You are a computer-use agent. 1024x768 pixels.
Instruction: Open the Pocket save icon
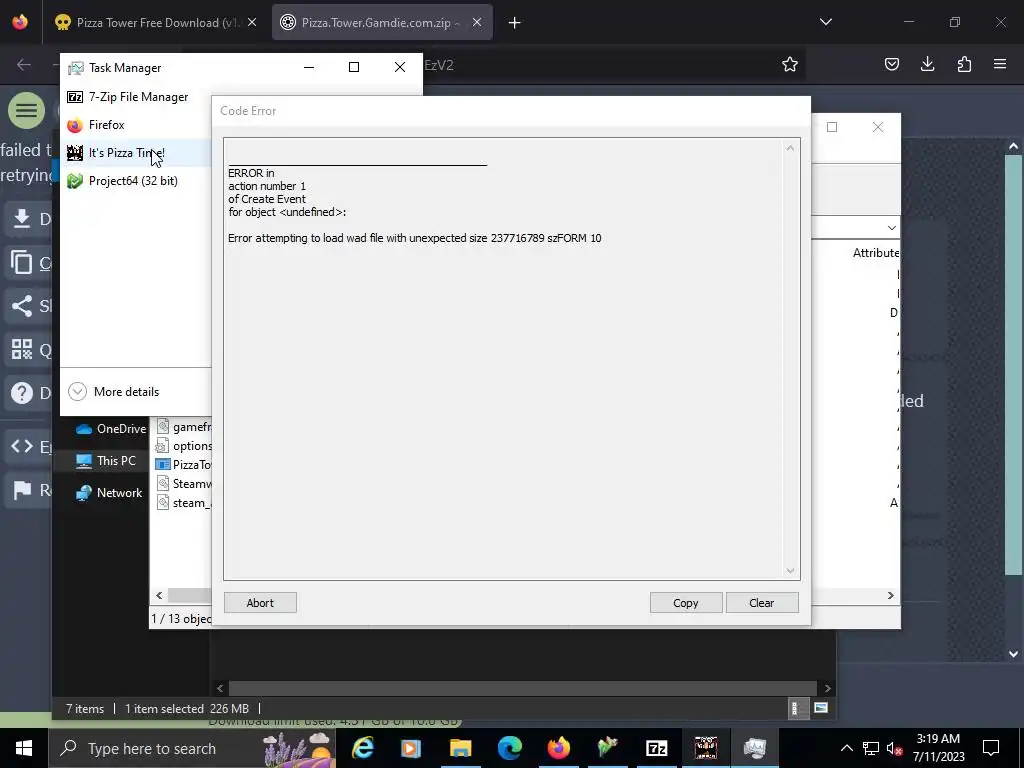[891, 64]
